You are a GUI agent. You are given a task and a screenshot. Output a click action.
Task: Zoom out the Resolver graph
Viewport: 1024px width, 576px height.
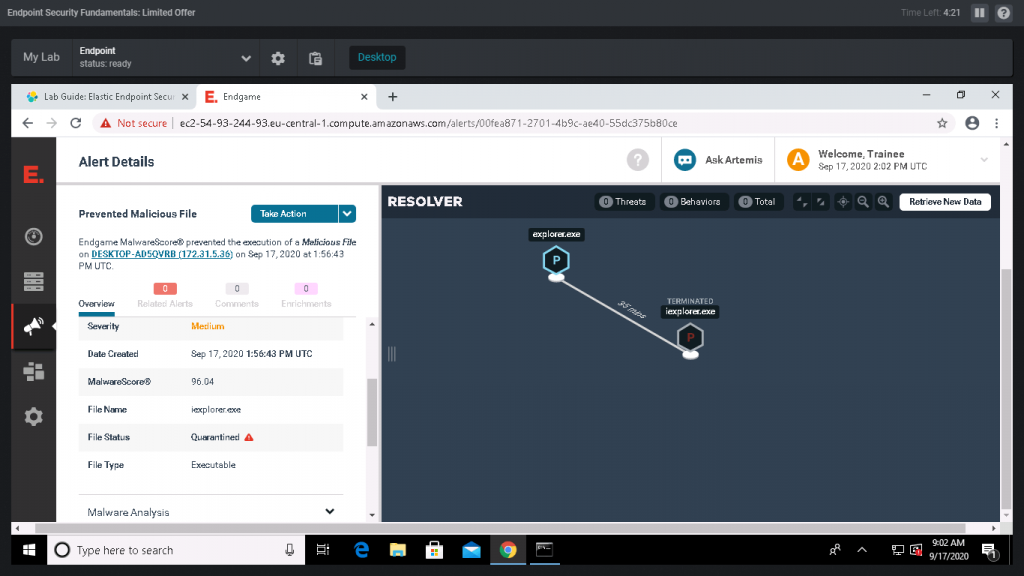(863, 202)
